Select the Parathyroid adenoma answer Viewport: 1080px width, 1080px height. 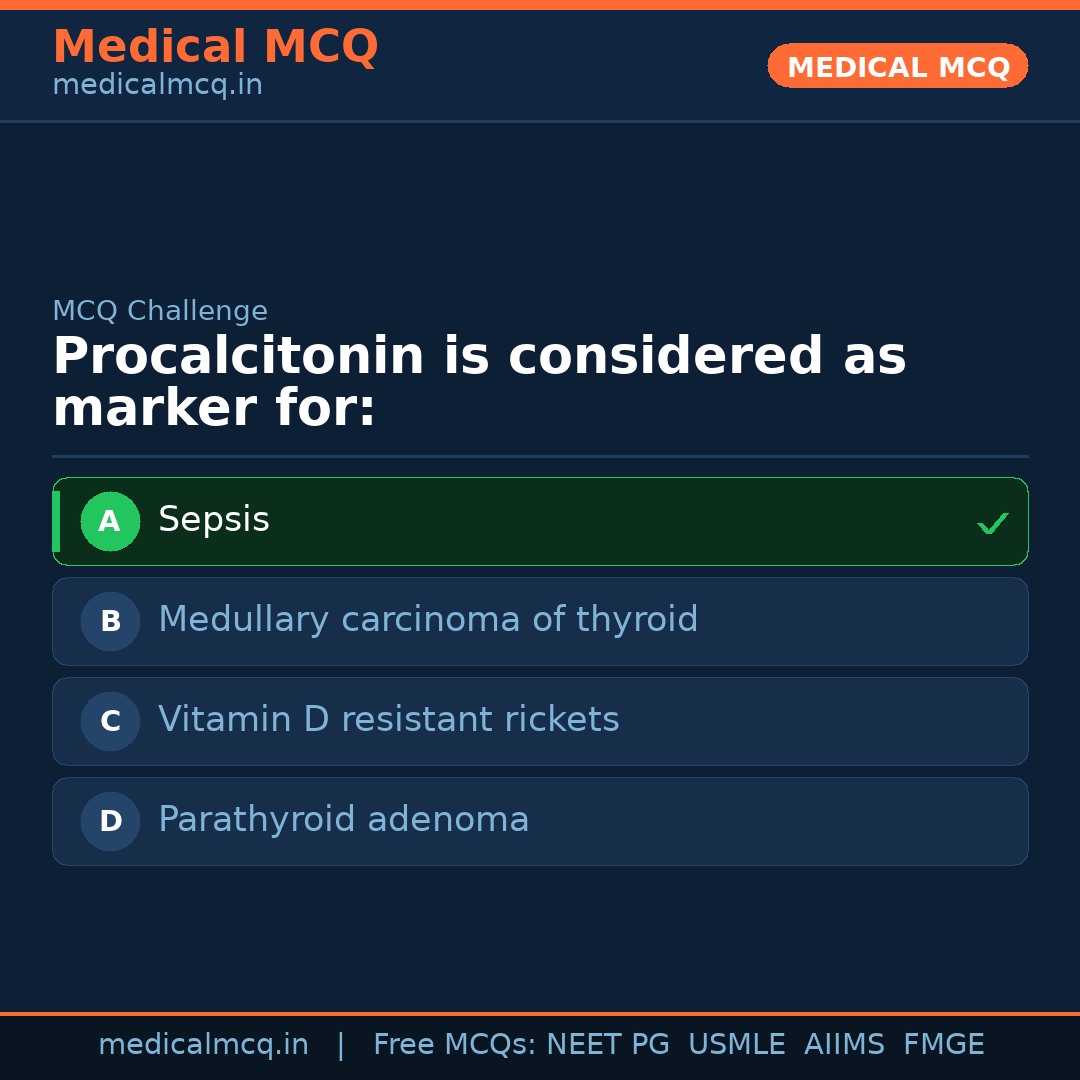coord(540,821)
